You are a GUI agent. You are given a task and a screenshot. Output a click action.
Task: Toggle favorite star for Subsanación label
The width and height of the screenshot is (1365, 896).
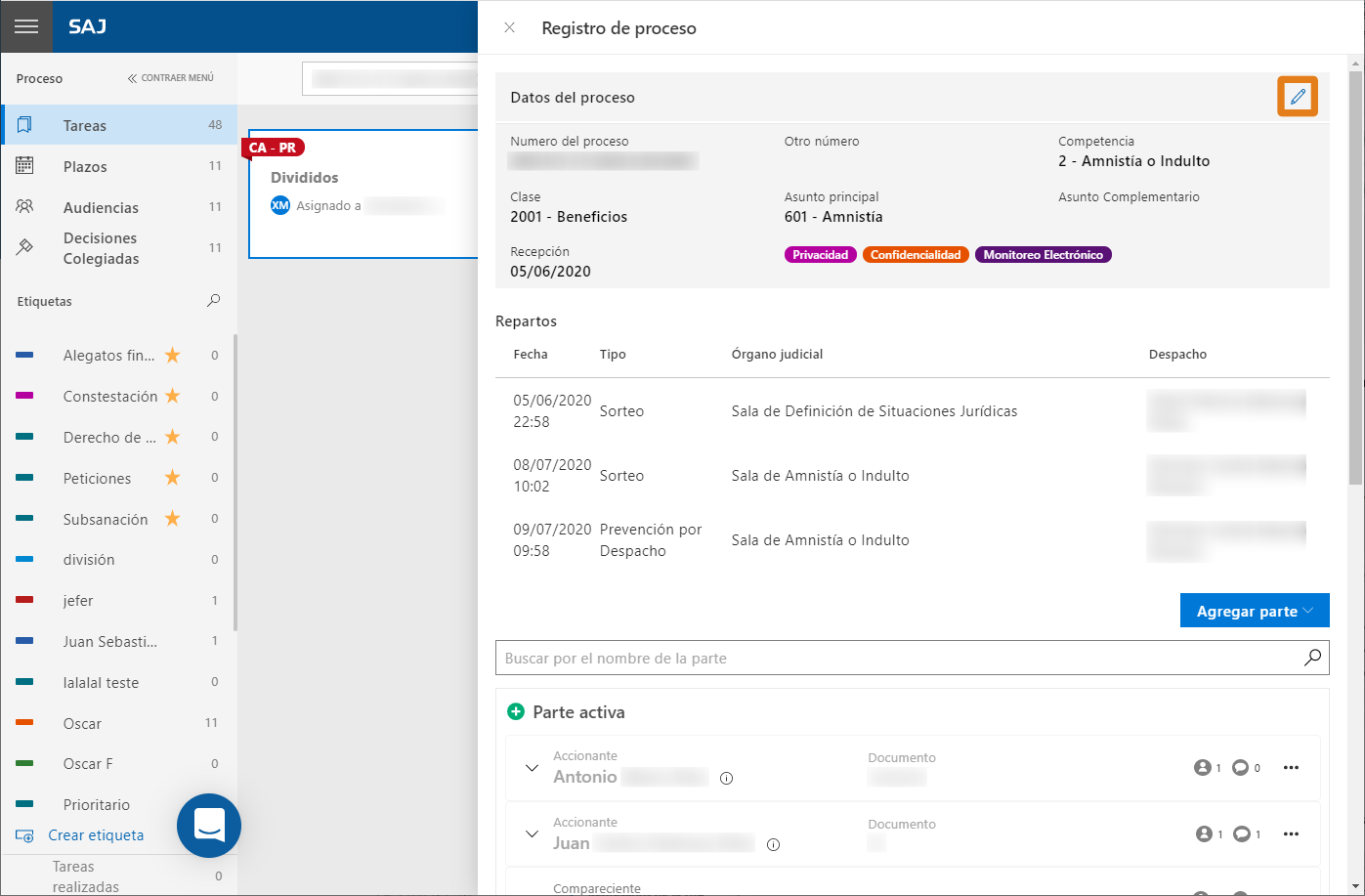click(173, 519)
